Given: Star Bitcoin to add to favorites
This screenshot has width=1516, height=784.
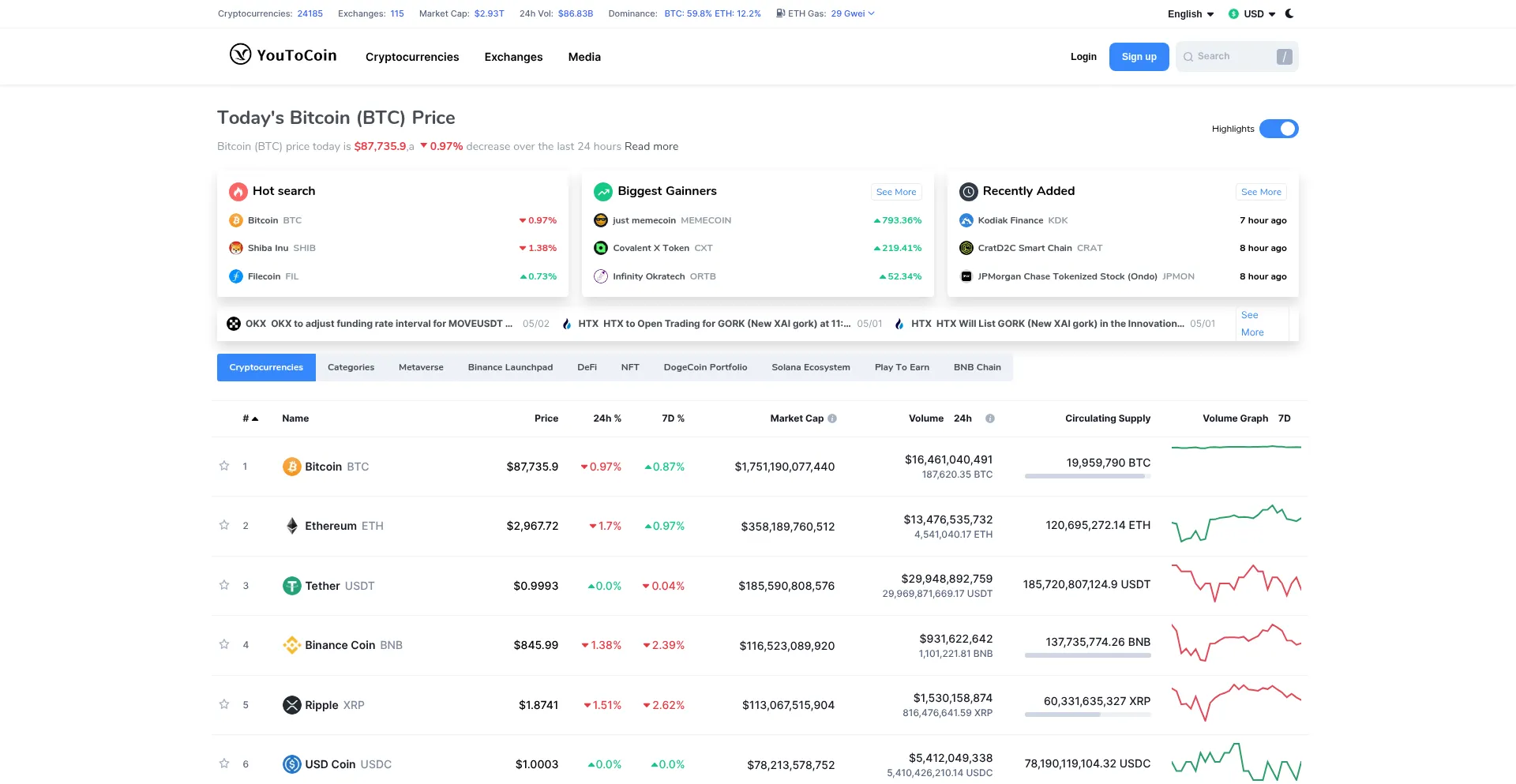Looking at the screenshot, I should pyautogui.click(x=223, y=466).
